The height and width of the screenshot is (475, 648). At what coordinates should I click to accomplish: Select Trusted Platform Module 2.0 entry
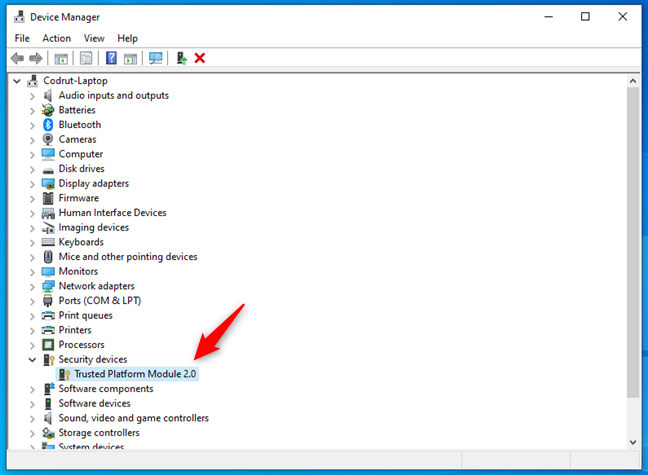click(135, 374)
